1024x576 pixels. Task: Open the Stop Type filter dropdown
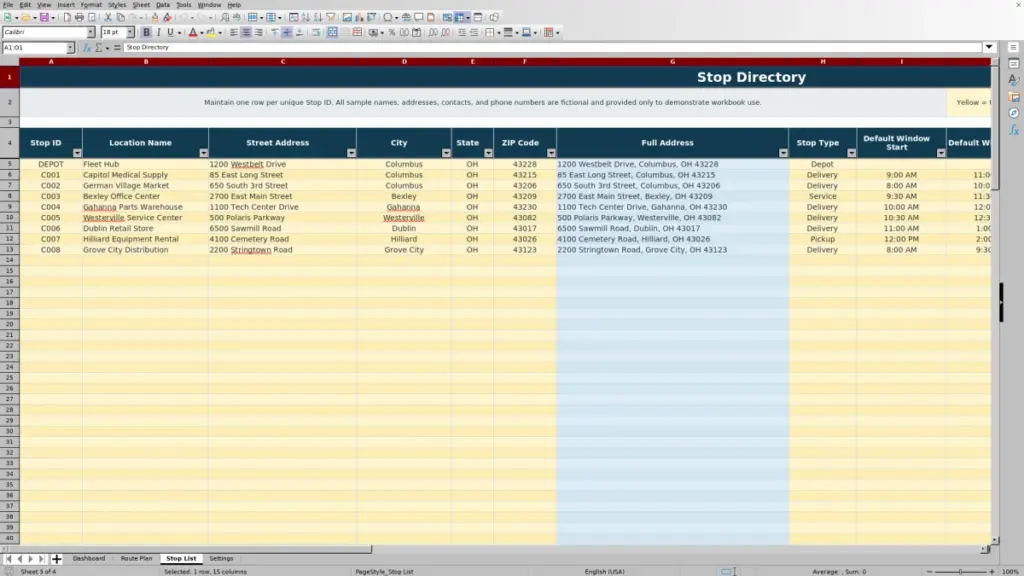(852, 153)
